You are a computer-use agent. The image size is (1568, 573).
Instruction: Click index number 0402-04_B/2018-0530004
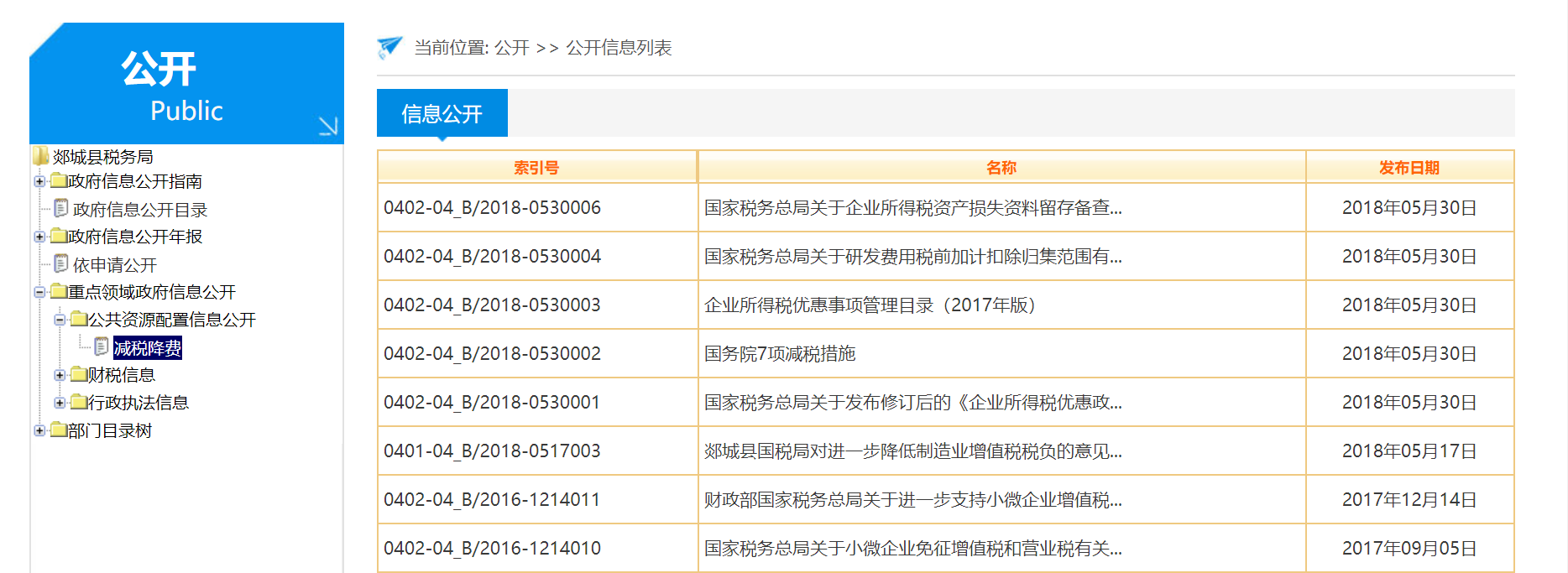click(x=492, y=256)
